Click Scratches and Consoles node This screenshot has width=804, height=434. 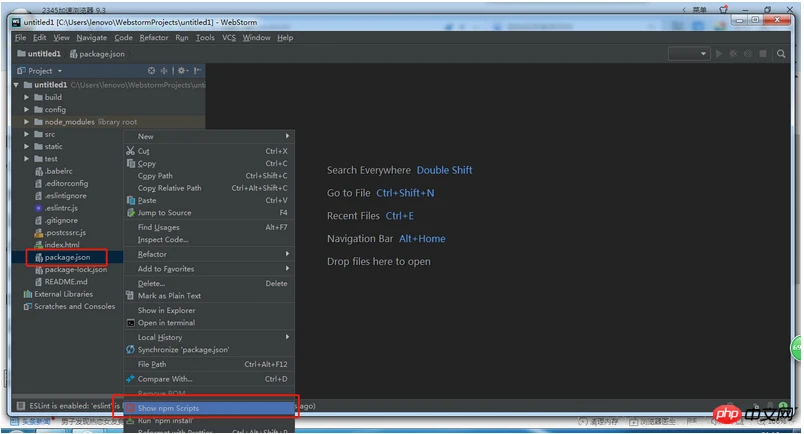tap(69, 306)
